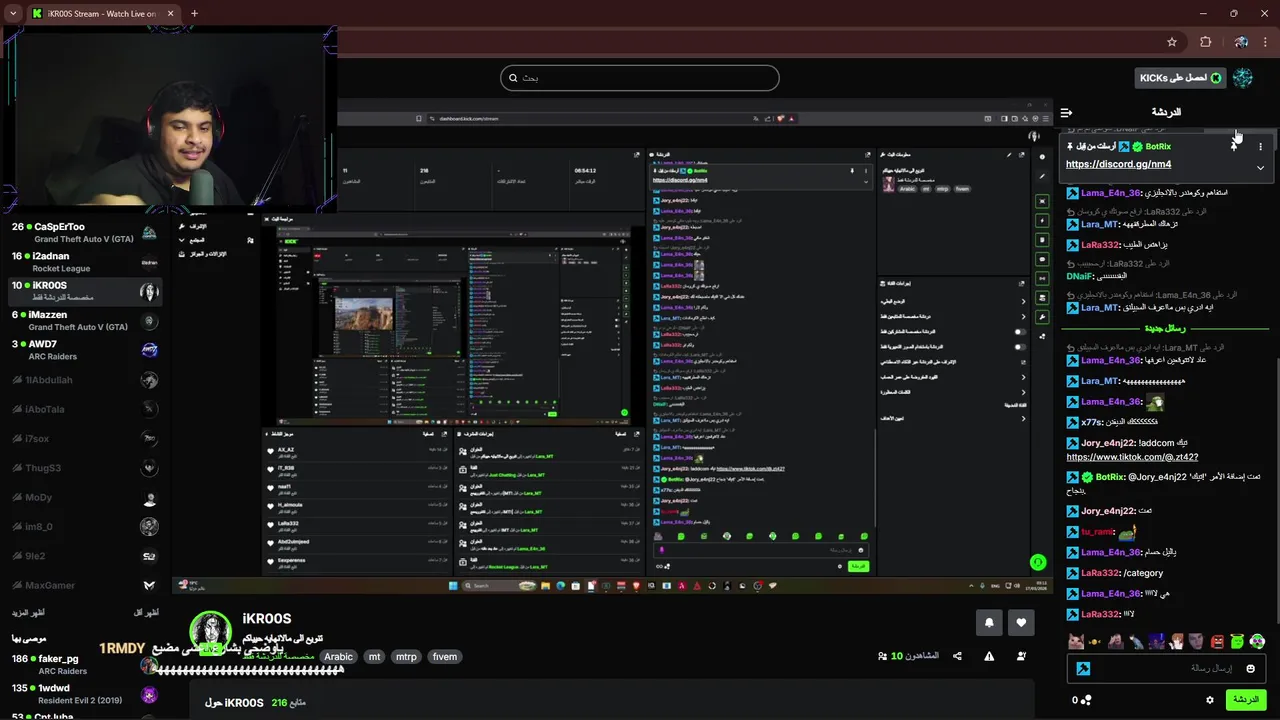Screen dimensions: 1280x720
Task: Click the CaSpErToo channel avatar
Action: (149, 233)
